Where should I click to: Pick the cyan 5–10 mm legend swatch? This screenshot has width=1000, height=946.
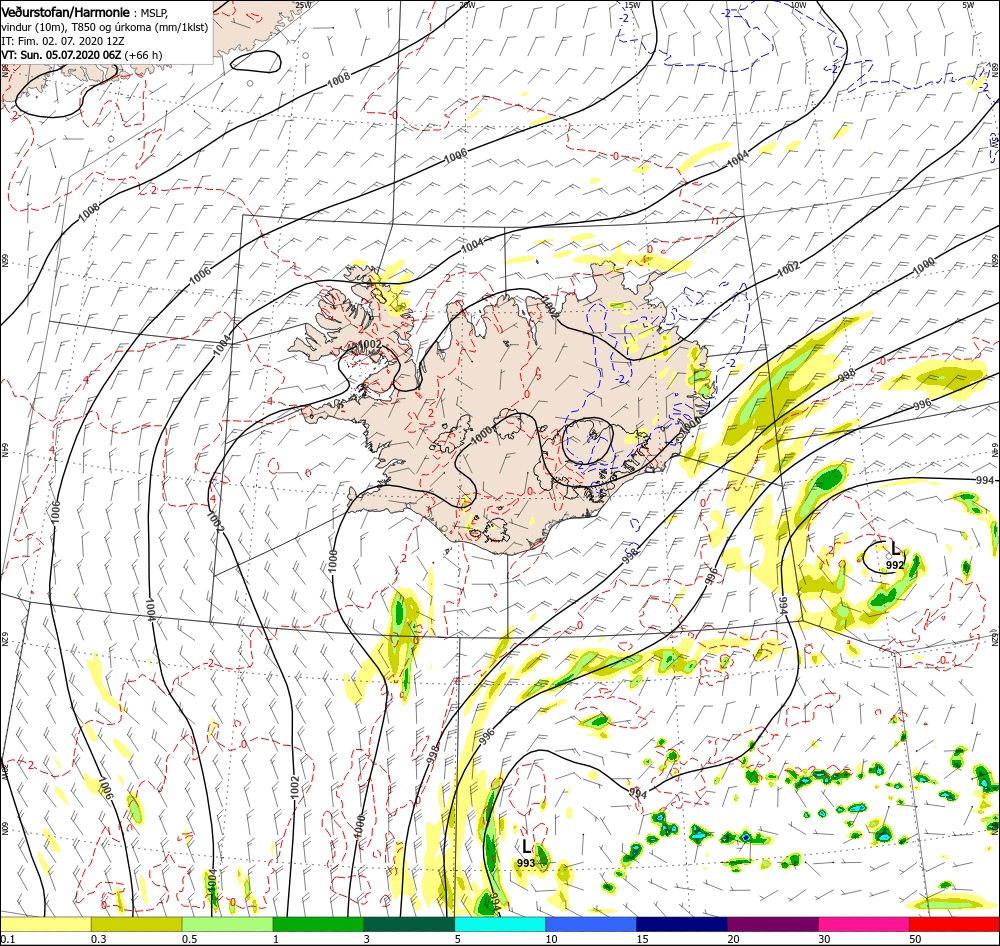(x=501, y=924)
